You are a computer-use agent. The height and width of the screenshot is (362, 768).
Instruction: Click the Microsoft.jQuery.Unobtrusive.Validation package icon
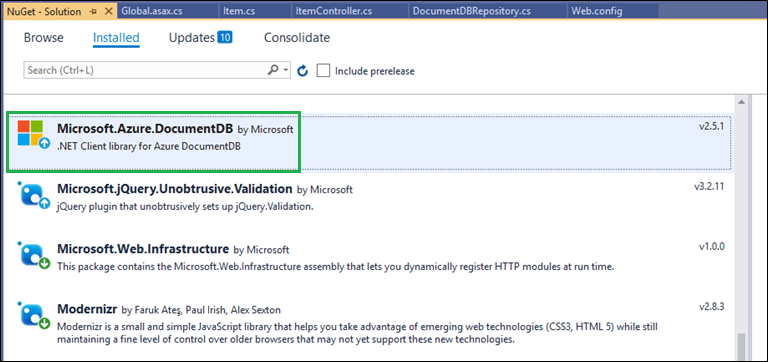click(x=33, y=194)
